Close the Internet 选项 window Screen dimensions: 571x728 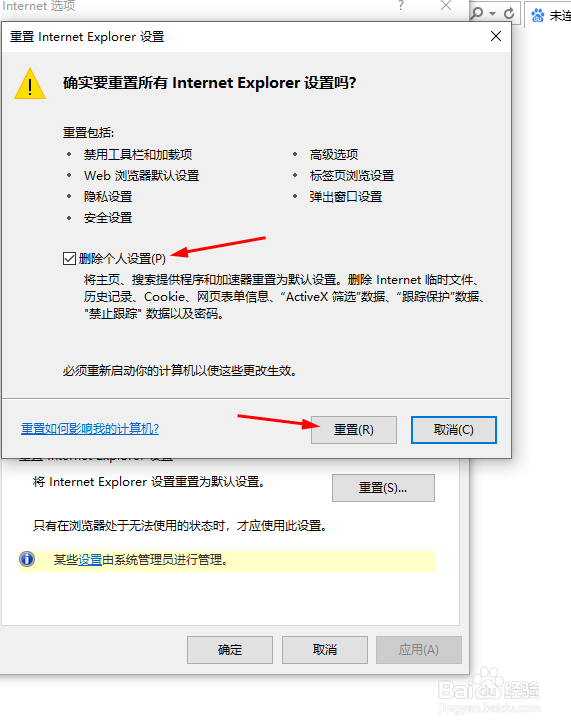click(x=446, y=5)
